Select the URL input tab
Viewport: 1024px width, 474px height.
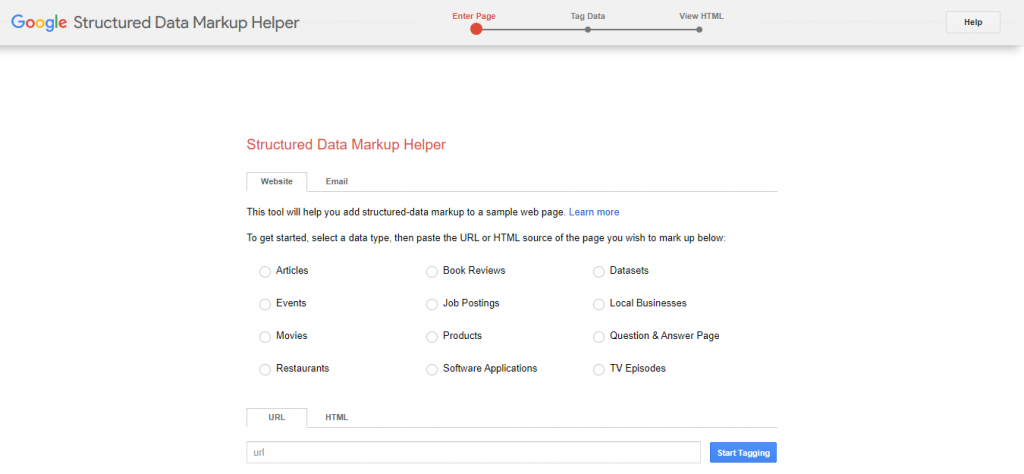click(276, 417)
